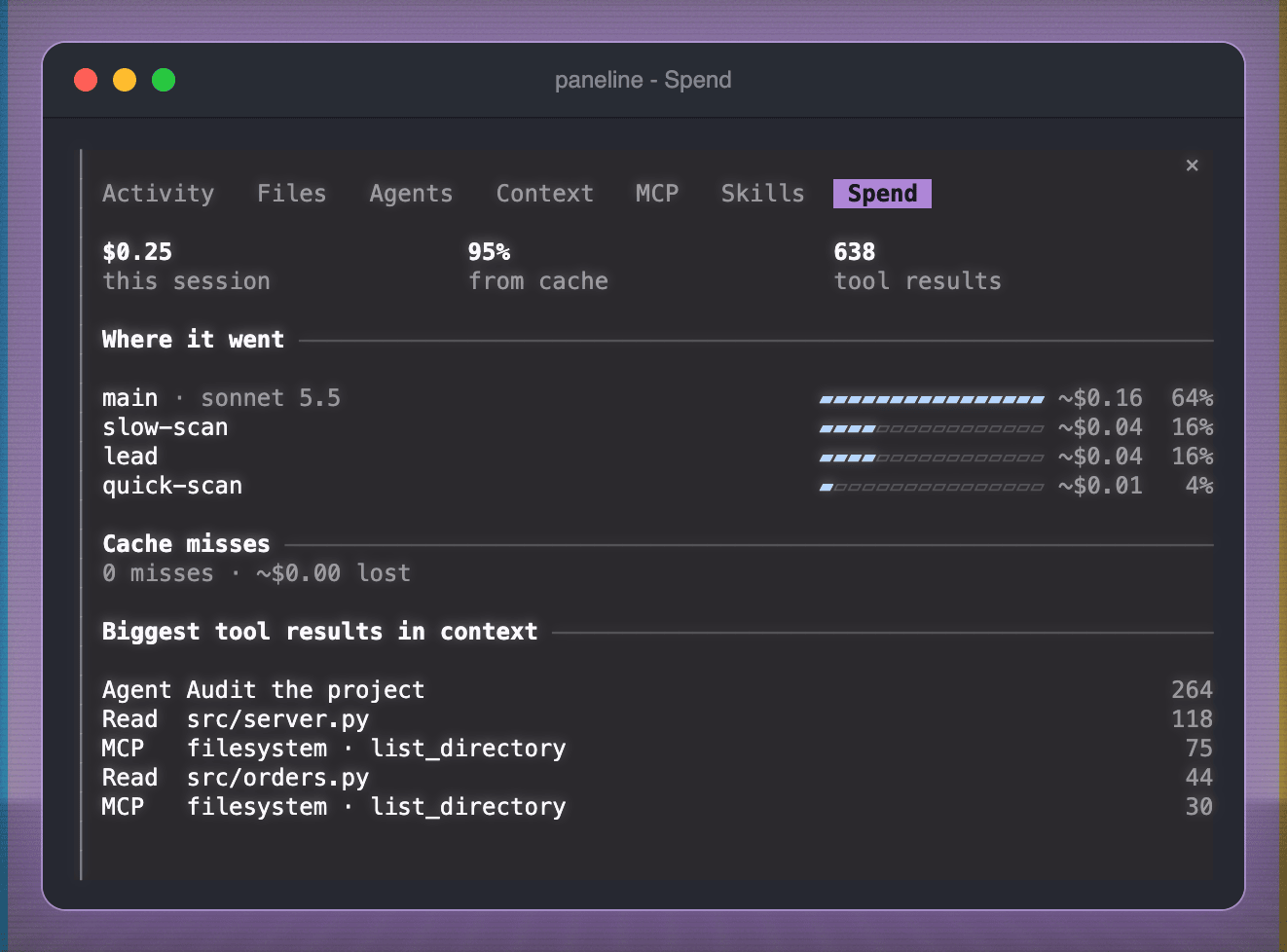Close the Spend panel with the × icon
Viewport: 1287px width, 952px height.
point(1192,165)
